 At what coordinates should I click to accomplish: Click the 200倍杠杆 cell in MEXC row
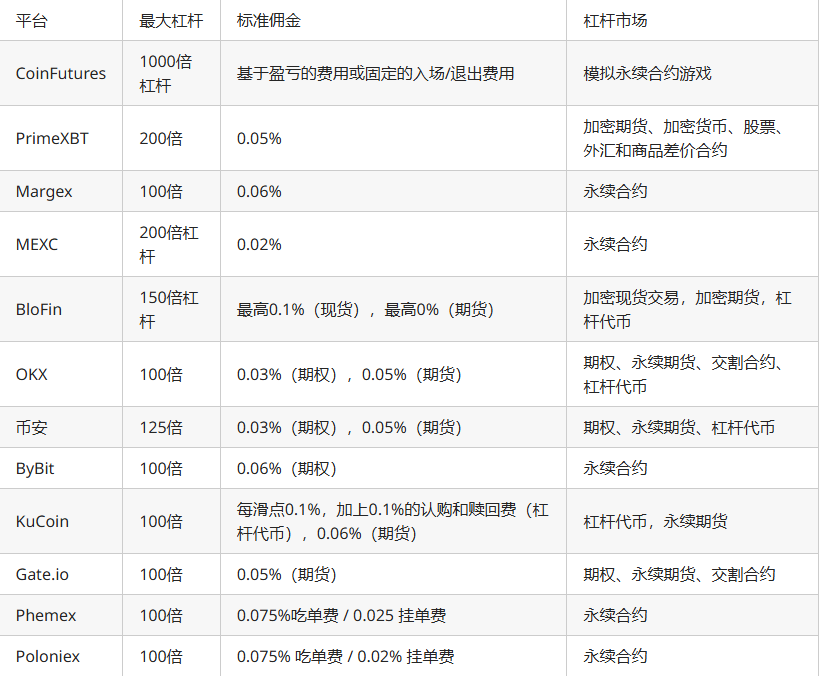click(x=169, y=244)
